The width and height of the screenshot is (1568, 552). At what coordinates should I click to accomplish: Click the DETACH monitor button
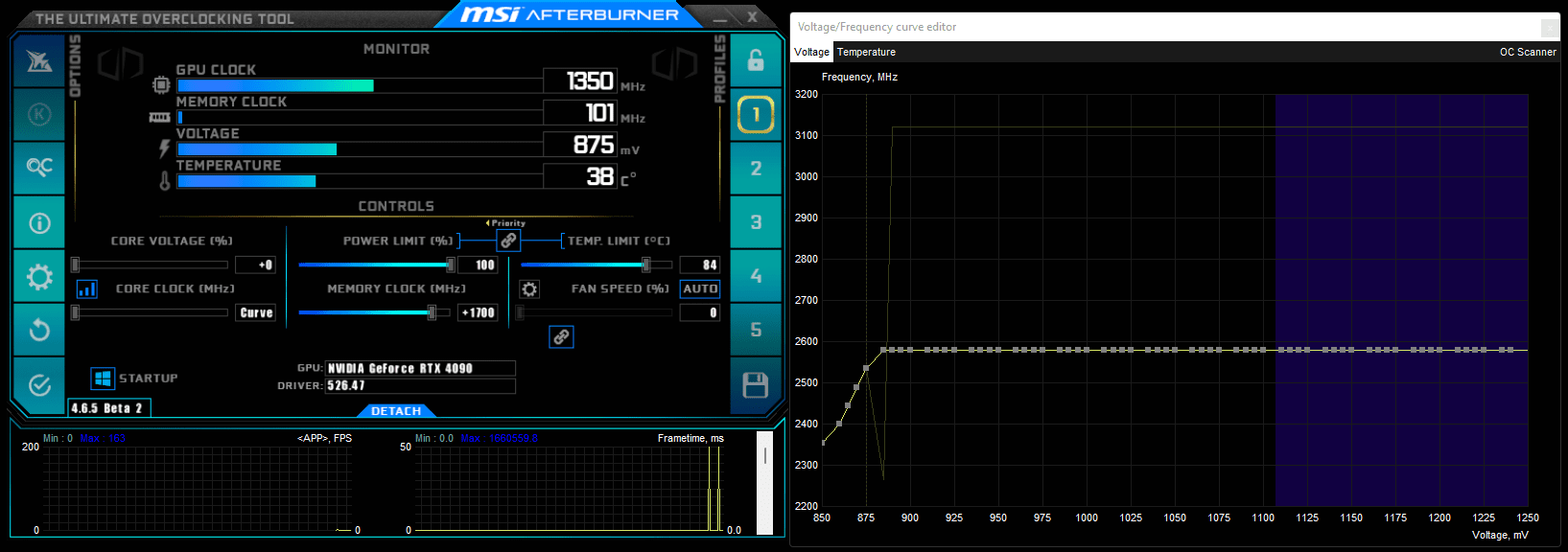pyautogui.click(x=396, y=411)
